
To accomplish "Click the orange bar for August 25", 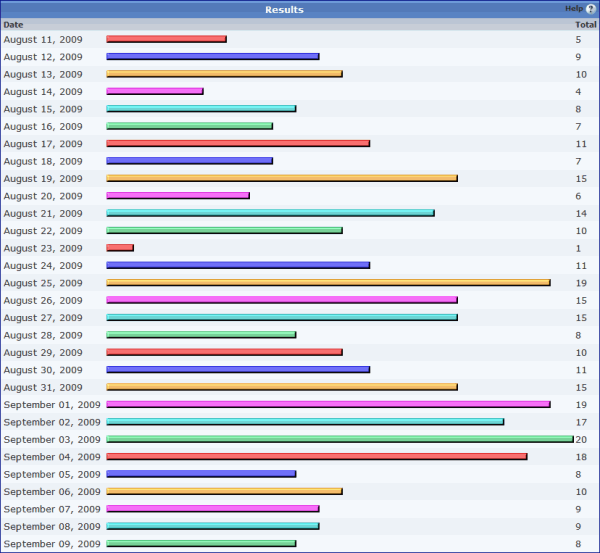I will click(328, 283).
